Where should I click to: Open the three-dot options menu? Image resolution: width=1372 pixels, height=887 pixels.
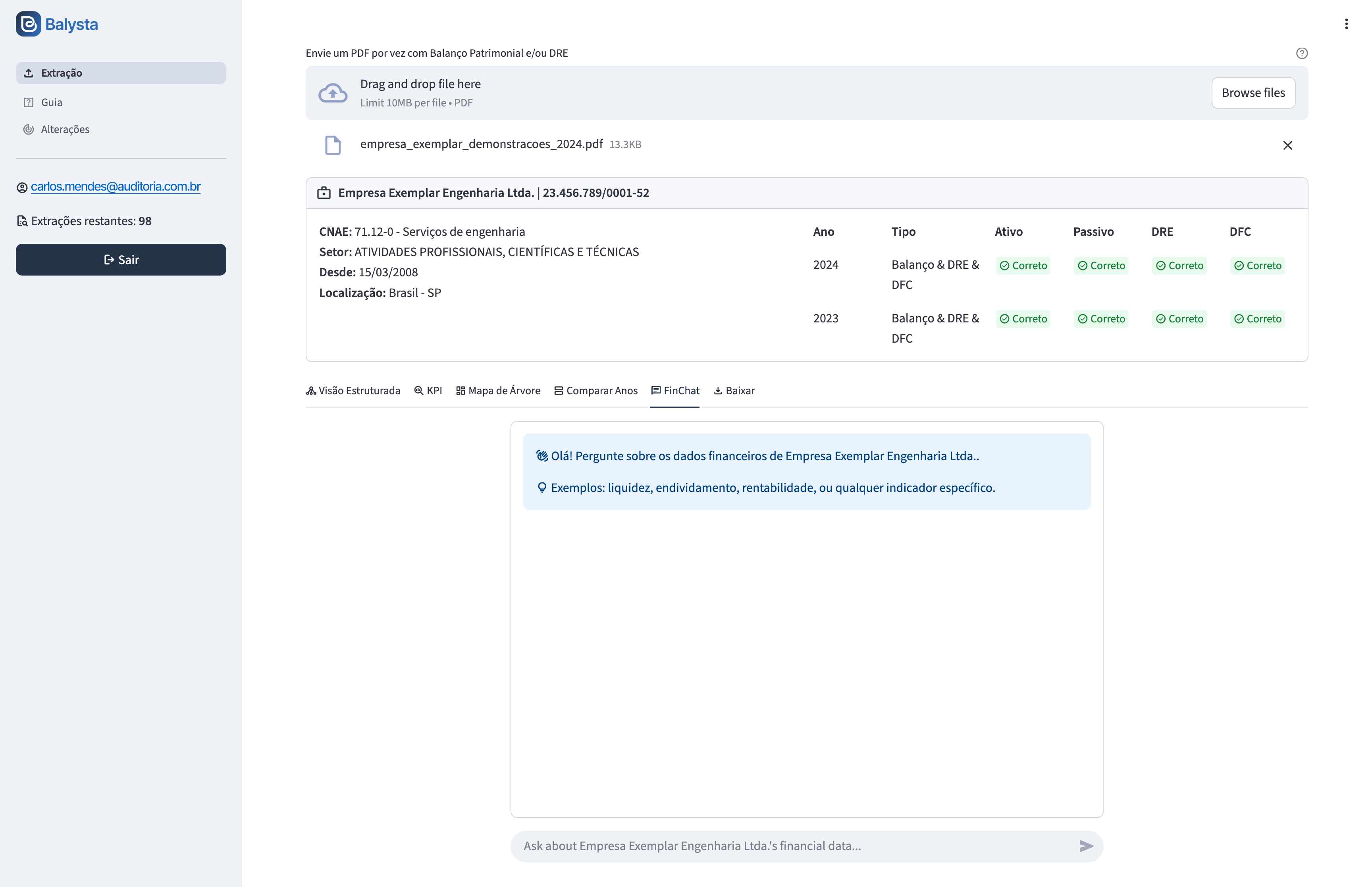(x=1346, y=24)
